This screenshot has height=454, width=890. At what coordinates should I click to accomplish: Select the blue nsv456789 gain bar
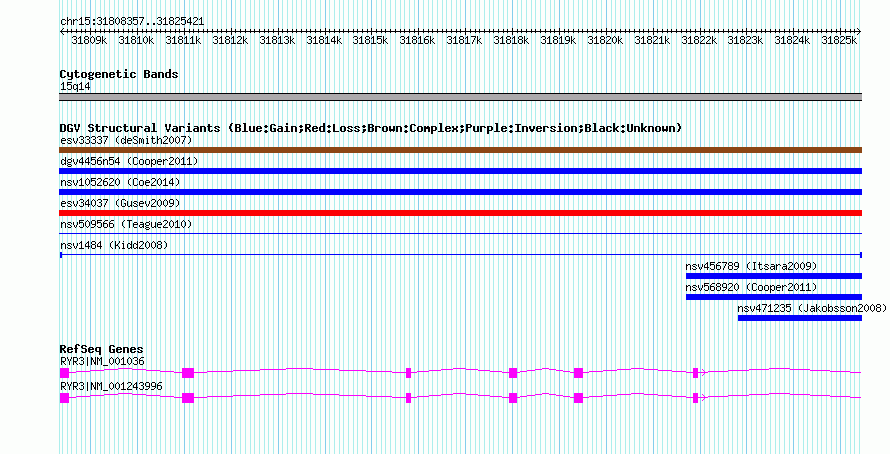[774, 276]
